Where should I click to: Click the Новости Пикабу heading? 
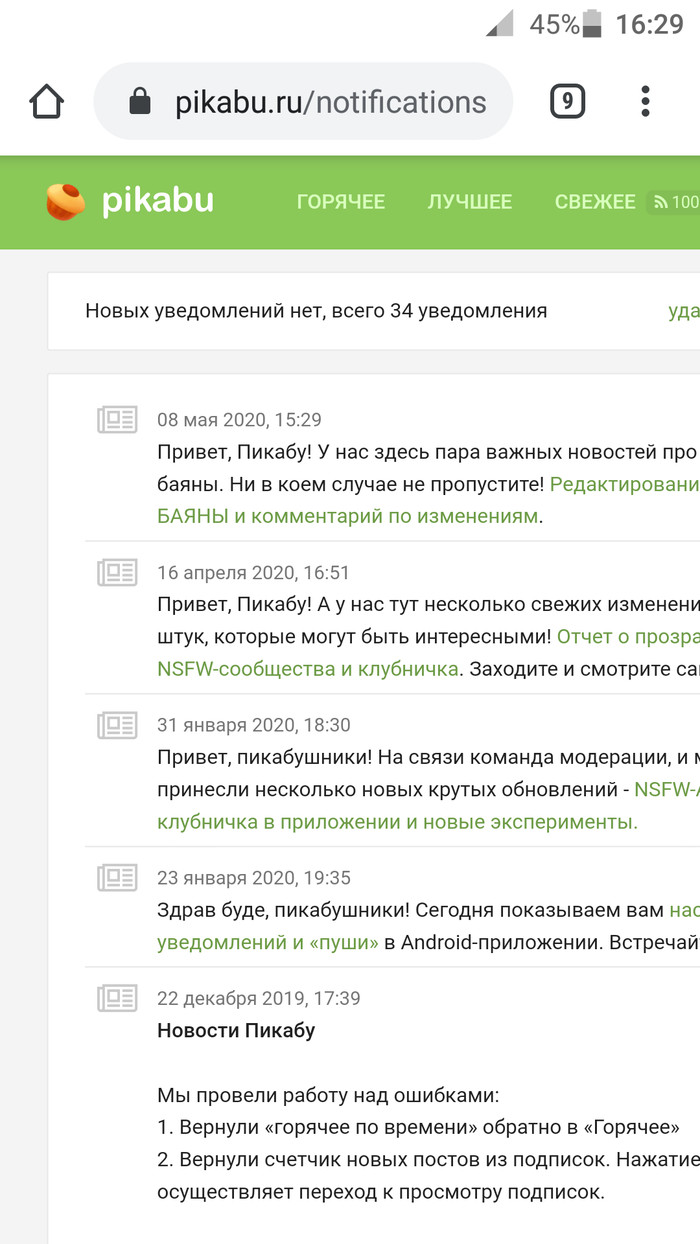pyautogui.click(x=236, y=1030)
